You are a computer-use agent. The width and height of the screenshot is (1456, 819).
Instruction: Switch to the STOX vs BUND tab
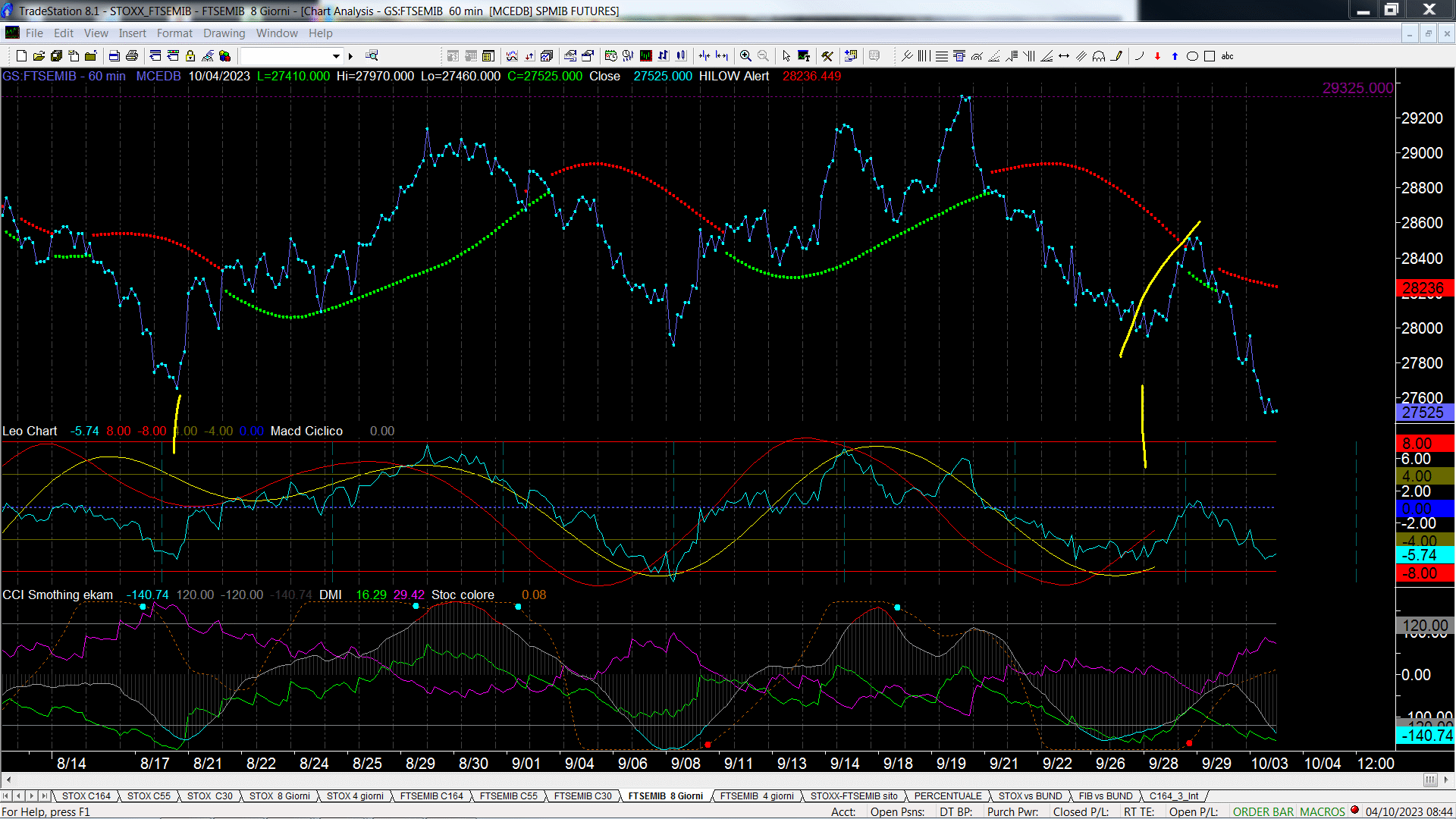tap(1030, 796)
